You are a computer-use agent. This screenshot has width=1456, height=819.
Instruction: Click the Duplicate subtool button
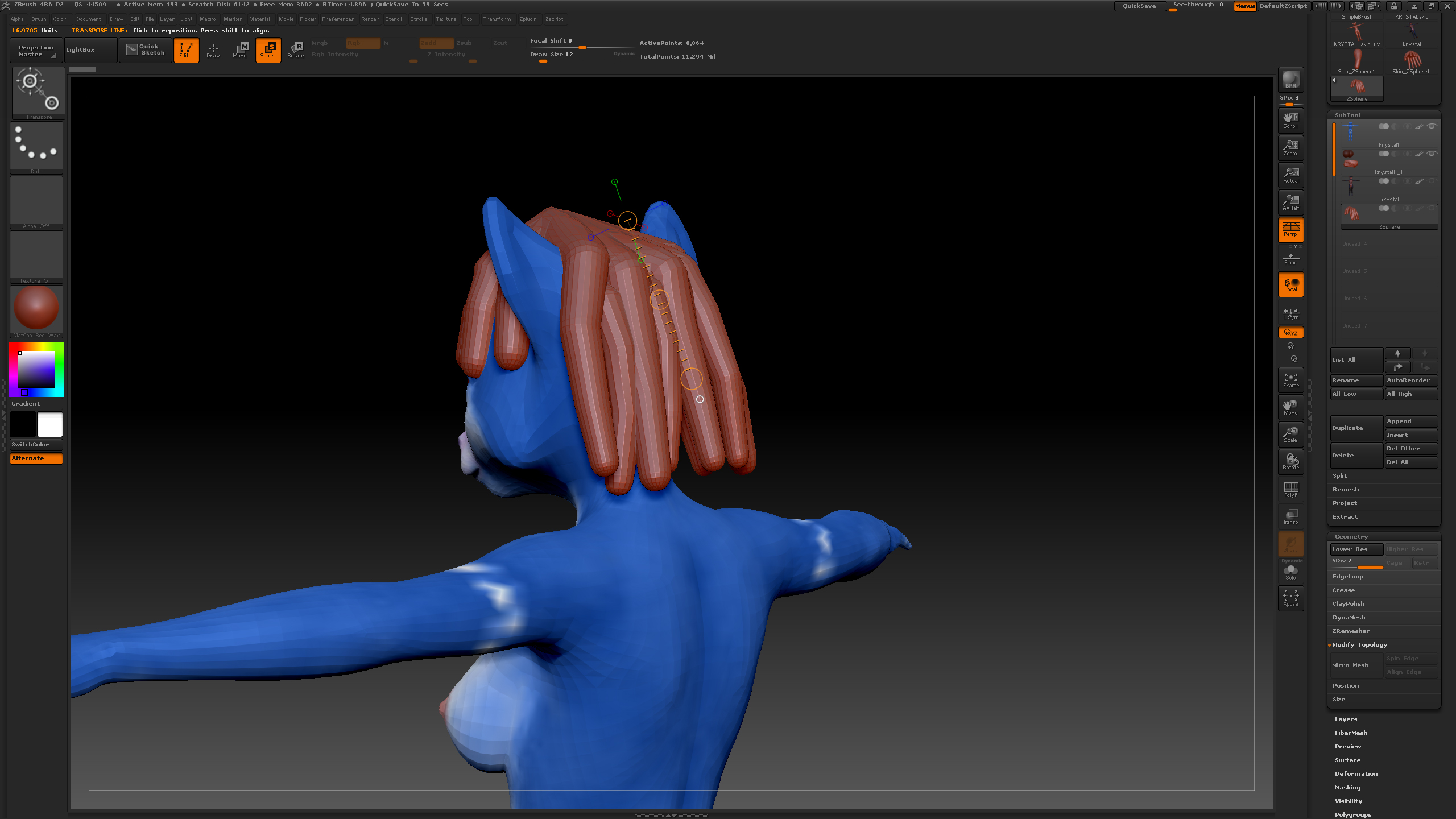(x=1355, y=428)
